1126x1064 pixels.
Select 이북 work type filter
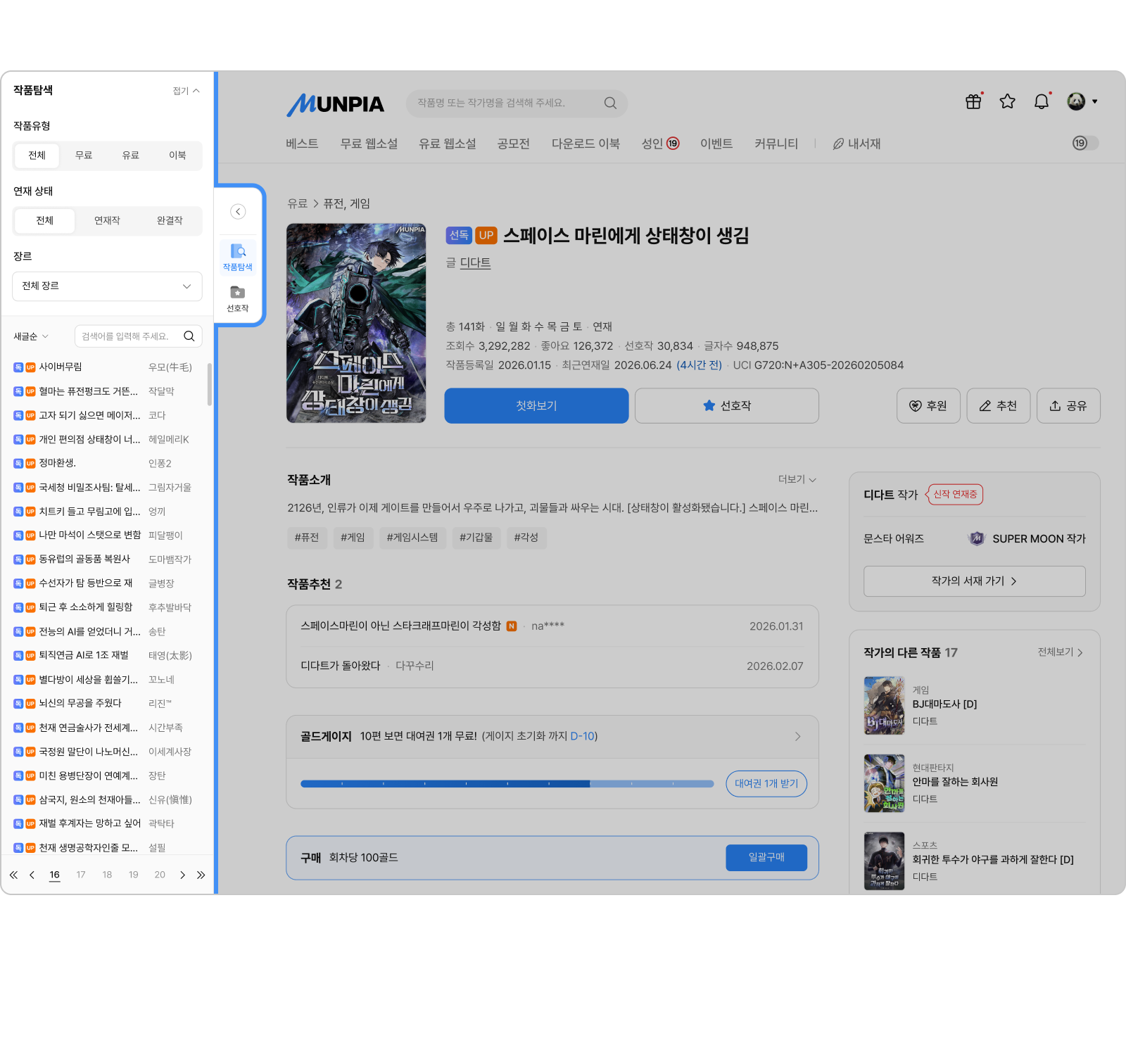177,156
